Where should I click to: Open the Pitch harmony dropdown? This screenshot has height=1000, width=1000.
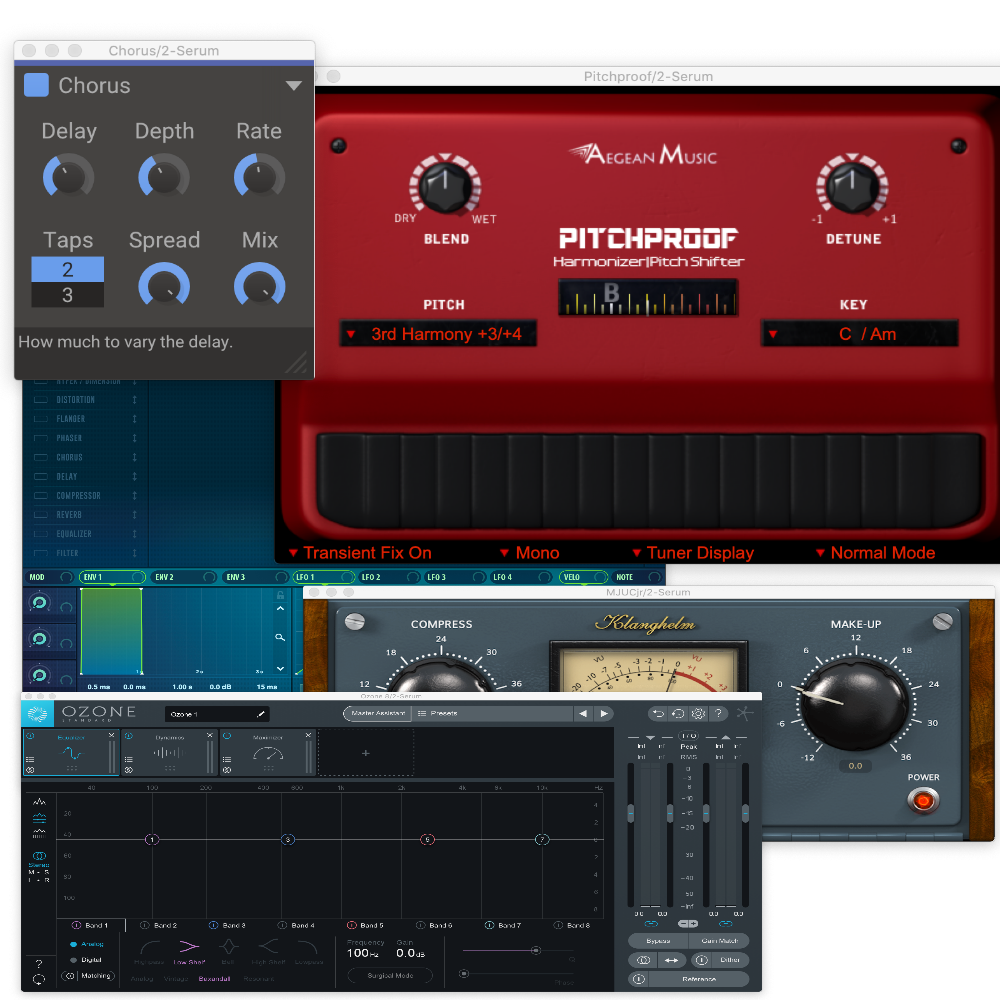point(438,334)
